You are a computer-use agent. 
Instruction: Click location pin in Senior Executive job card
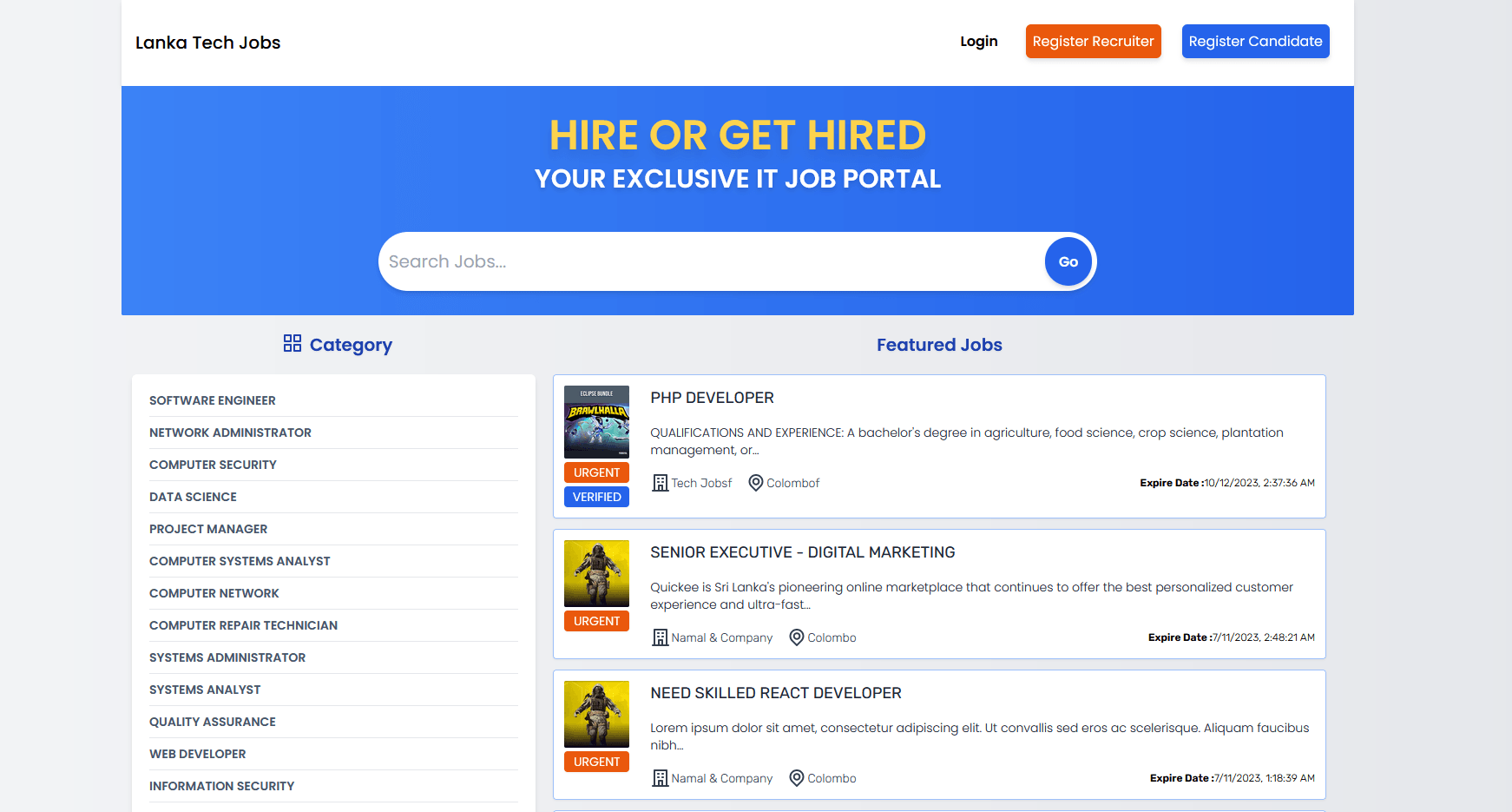pos(796,637)
